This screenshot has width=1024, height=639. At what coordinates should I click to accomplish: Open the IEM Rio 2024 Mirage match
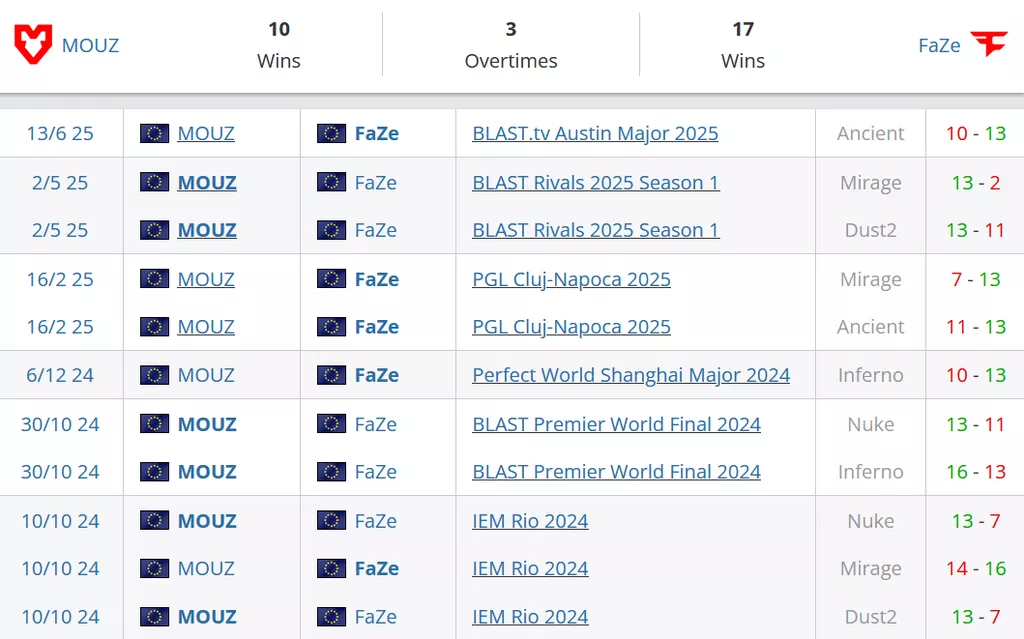[x=530, y=569]
